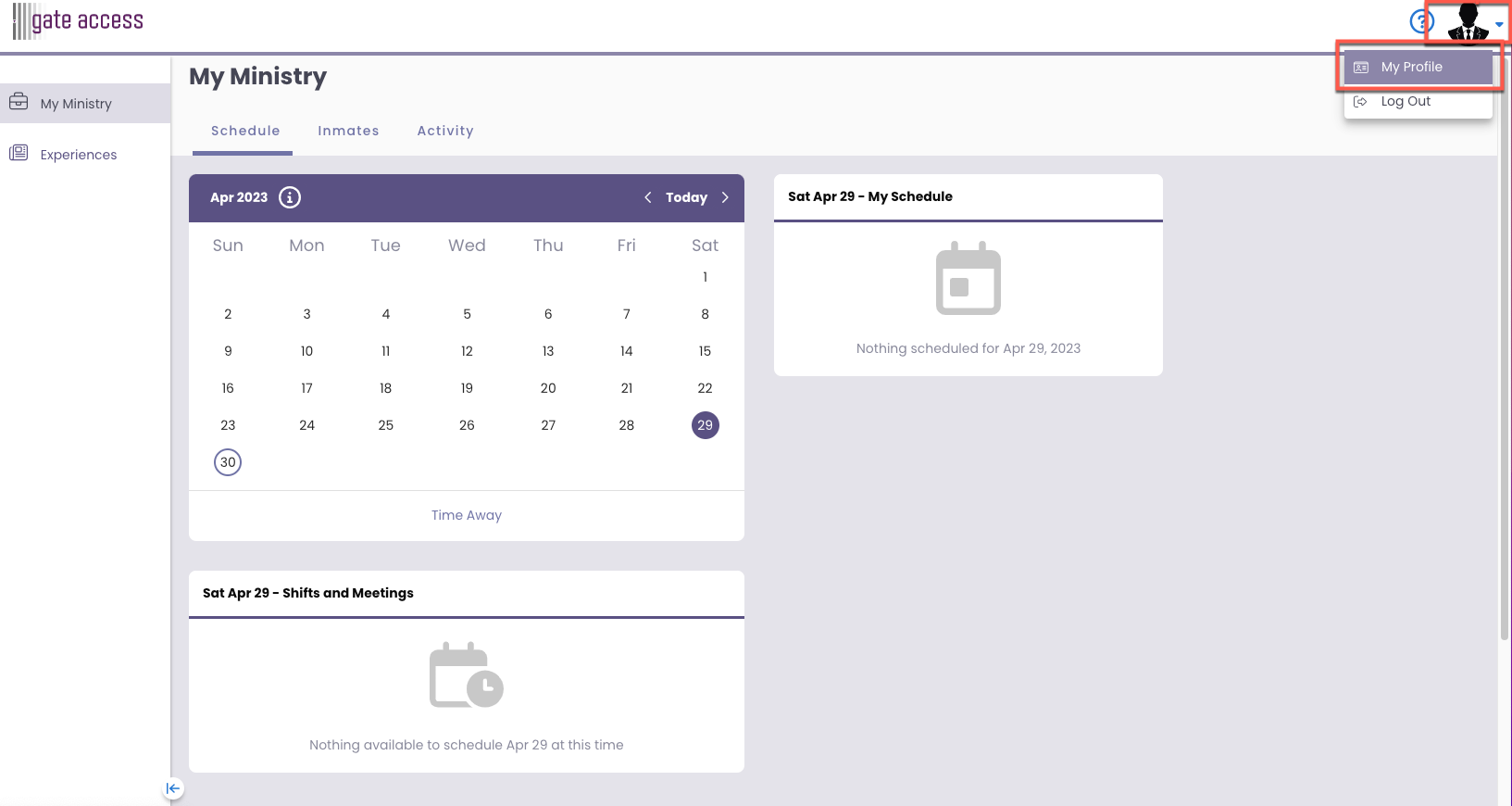The image size is (1512, 806).
Task: Select April 13 on the calendar
Action: point(548,351)
